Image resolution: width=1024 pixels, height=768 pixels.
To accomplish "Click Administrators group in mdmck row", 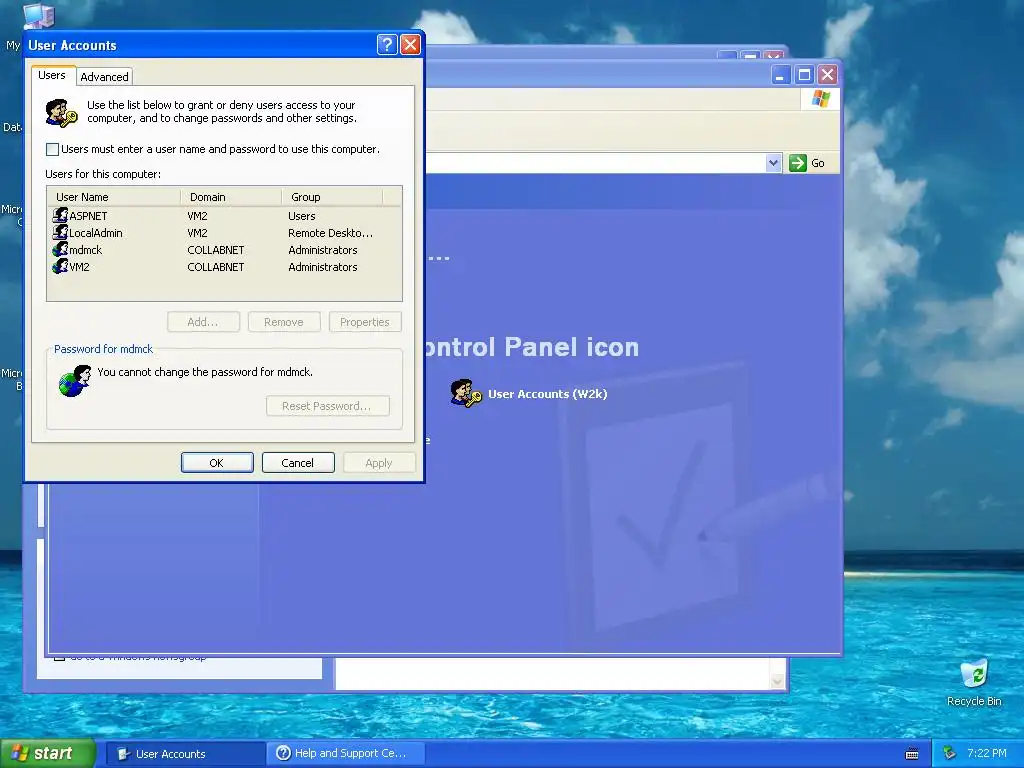I will click(323, 249).
